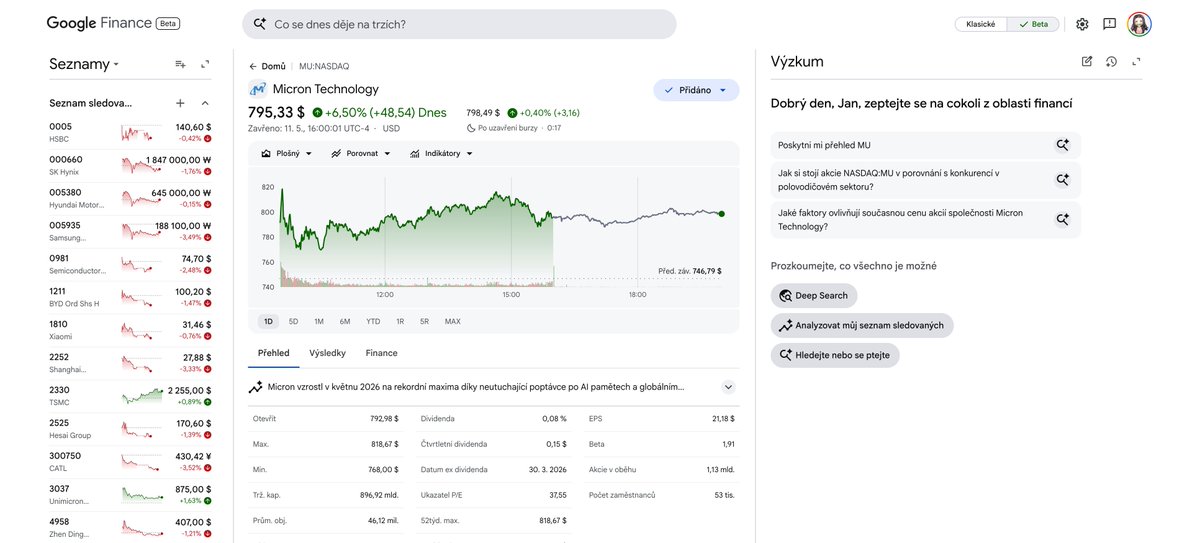The image size is (1200, 543).
Task: Select the 6M chart range
Action: [345, 321]
